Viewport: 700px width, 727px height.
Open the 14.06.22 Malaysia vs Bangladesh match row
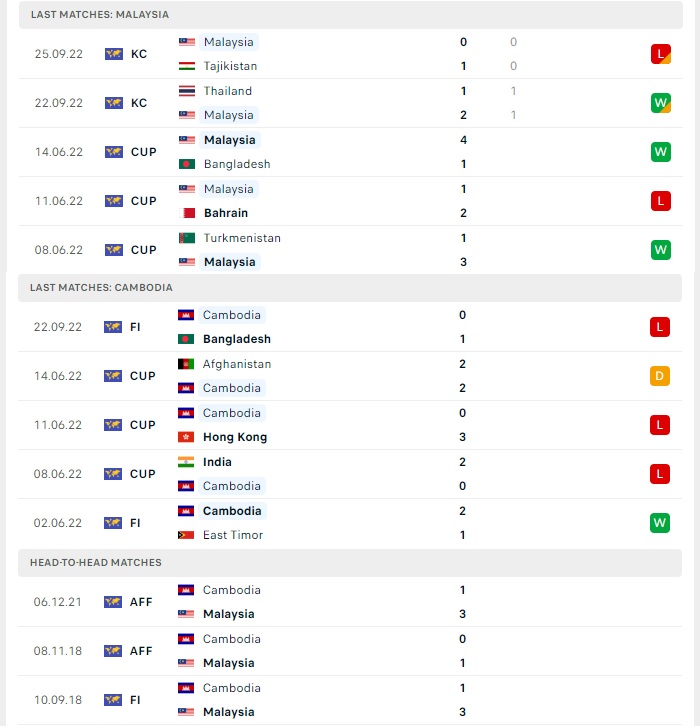tap(350, 152)
